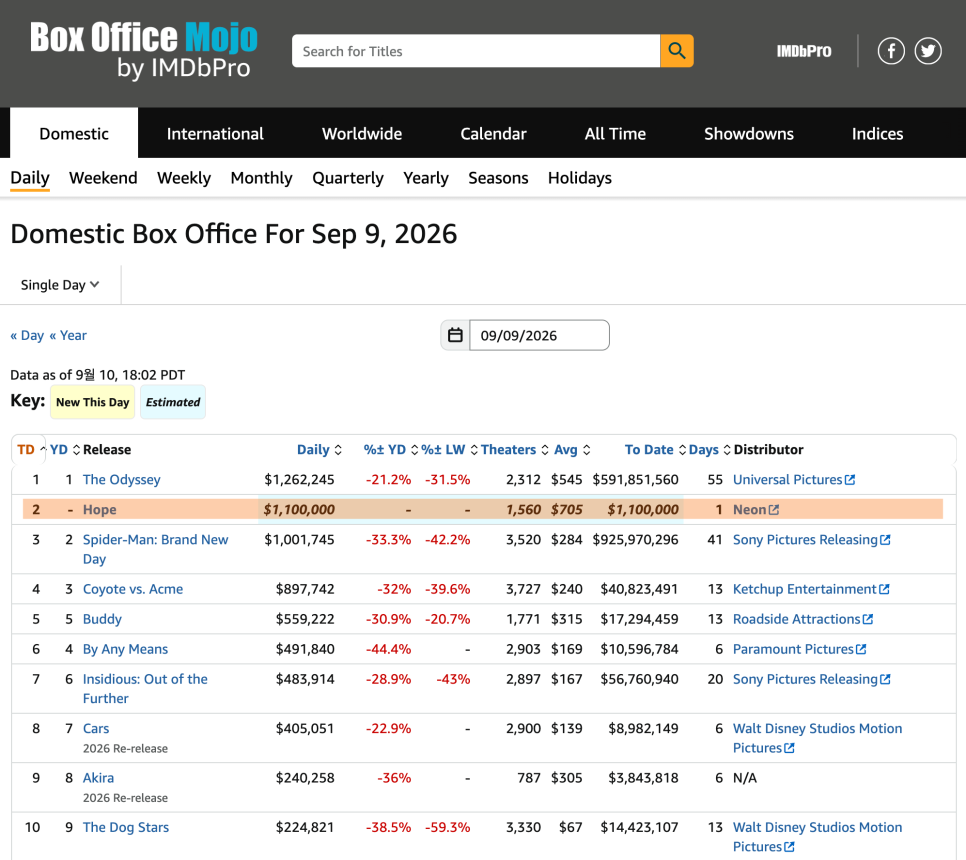966x860 pixels.
Task: Open the Twitter icon link
Action: click(928, 51)
